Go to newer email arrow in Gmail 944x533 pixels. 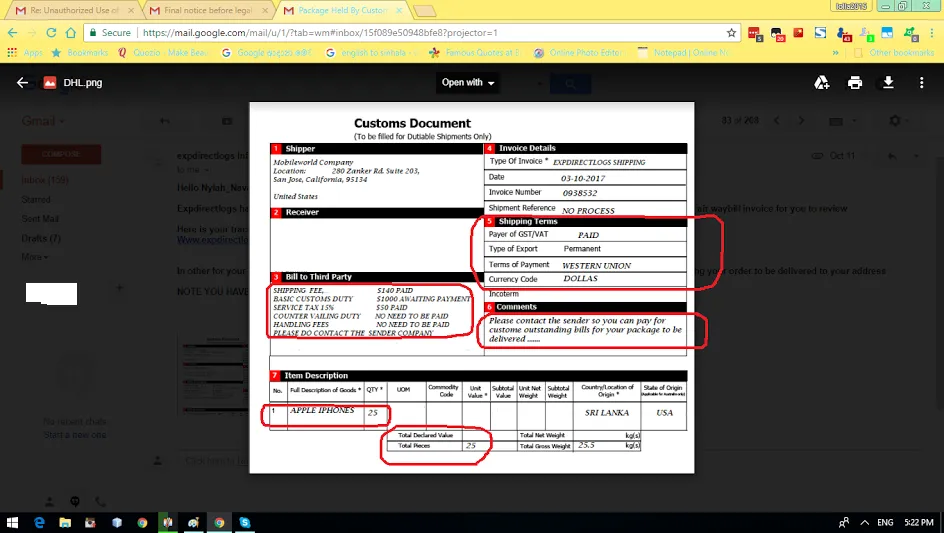(x=777, y=120)
